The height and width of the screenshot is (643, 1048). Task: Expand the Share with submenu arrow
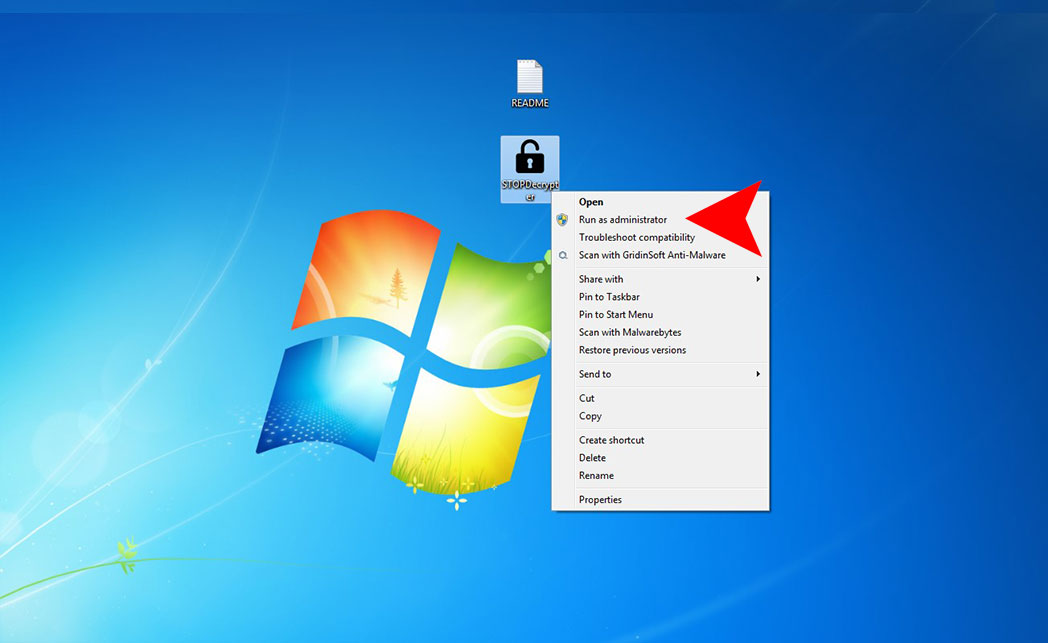coord(758,279)
